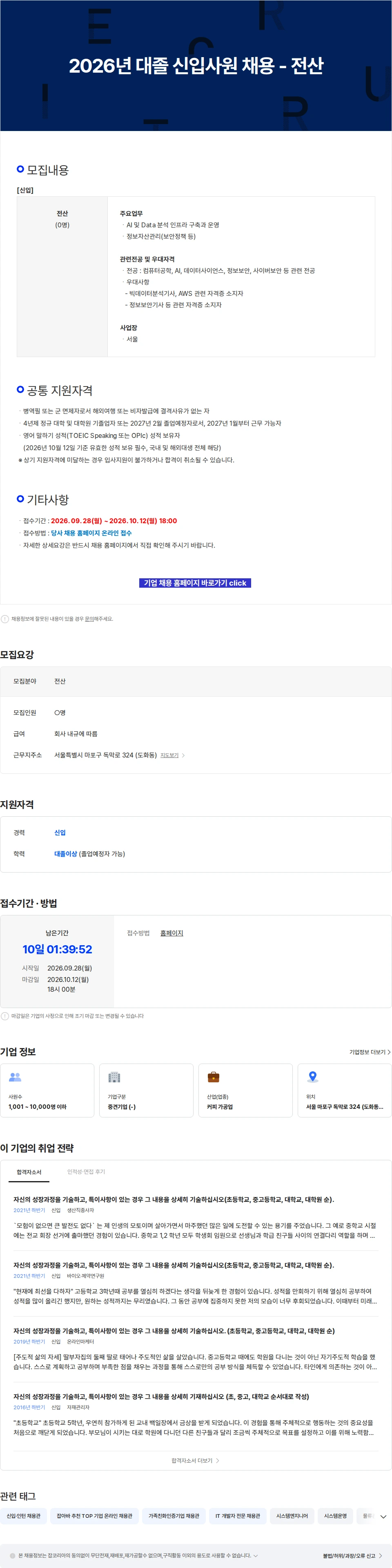Click the 문의 inquiry link
This screenshot has width=392, height=1568.
(x=89, y=619)
